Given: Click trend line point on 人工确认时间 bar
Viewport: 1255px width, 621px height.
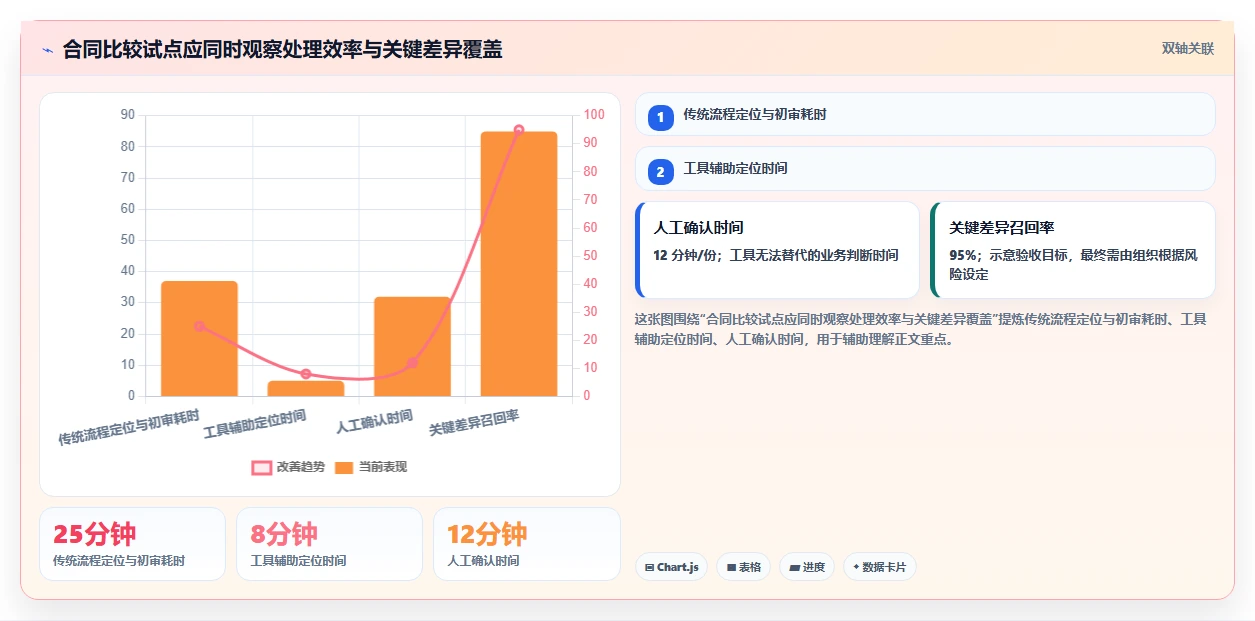Looking at the screenshot, I should (x=412, y=363).
